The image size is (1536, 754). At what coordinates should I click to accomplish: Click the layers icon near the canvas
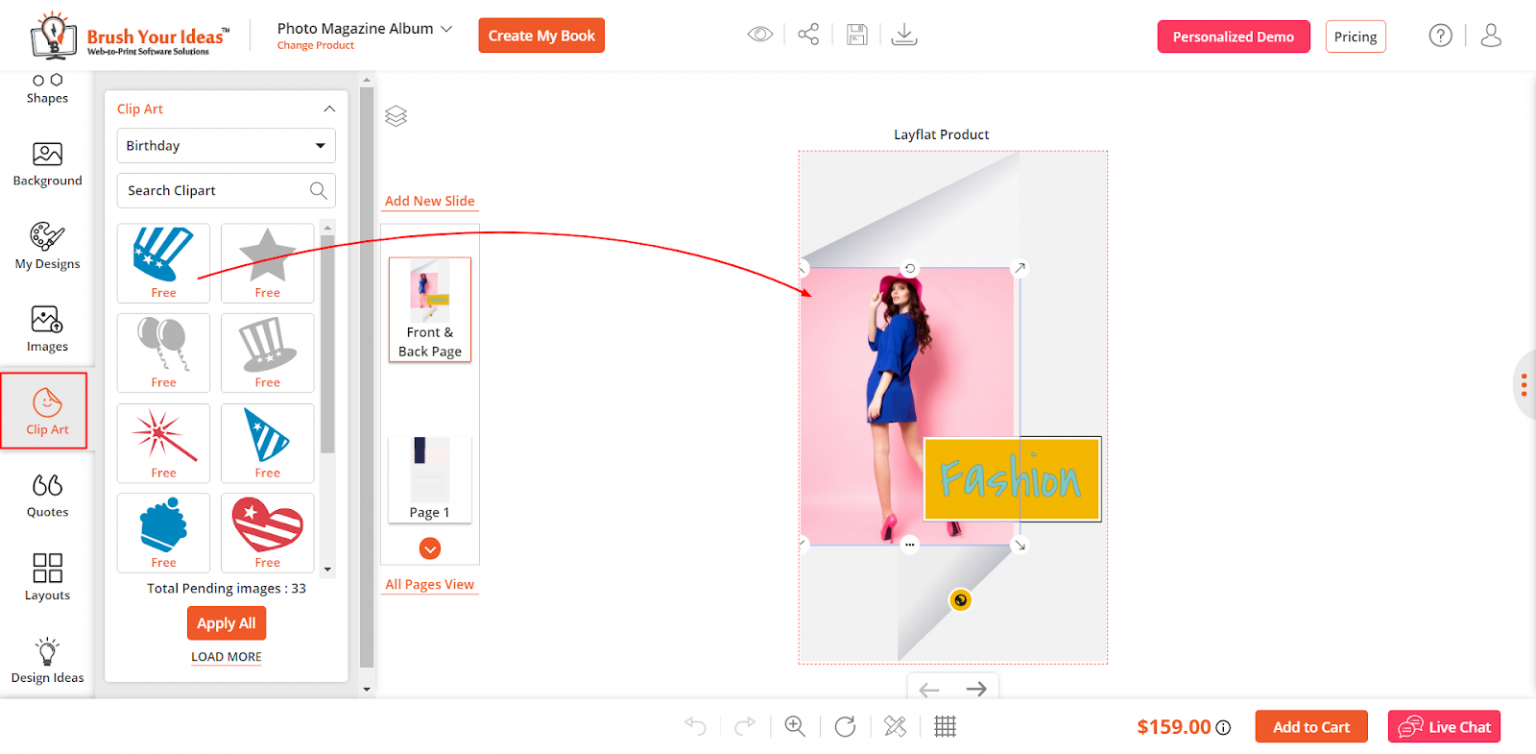pyautogui.click(x=396, y=115)
